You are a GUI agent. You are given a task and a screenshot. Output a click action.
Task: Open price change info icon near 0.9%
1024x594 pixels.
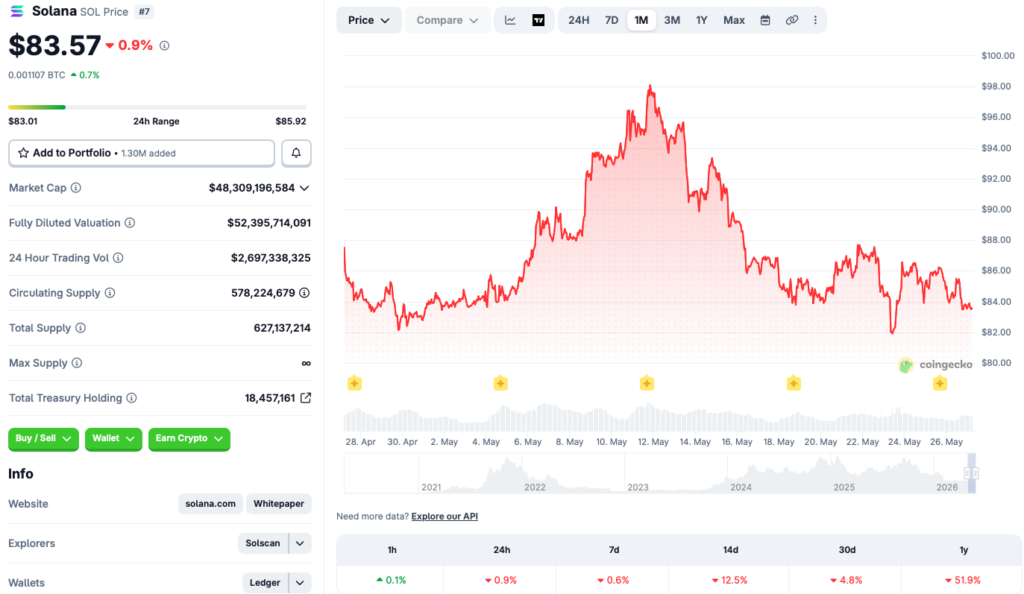click(x=165, y=46)
